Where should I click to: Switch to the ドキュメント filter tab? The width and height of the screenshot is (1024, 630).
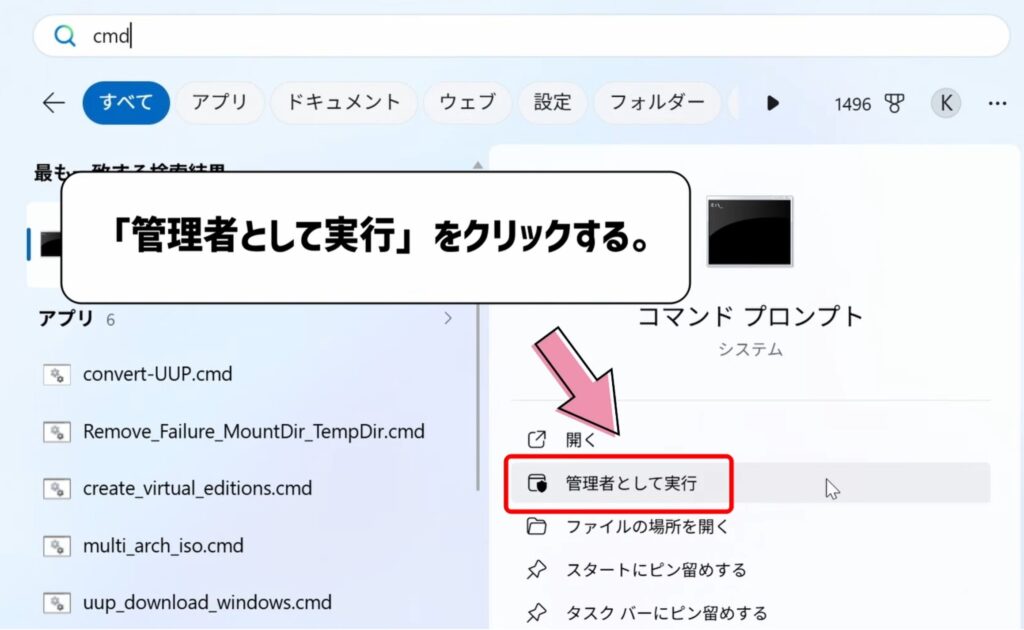(343, 103)
